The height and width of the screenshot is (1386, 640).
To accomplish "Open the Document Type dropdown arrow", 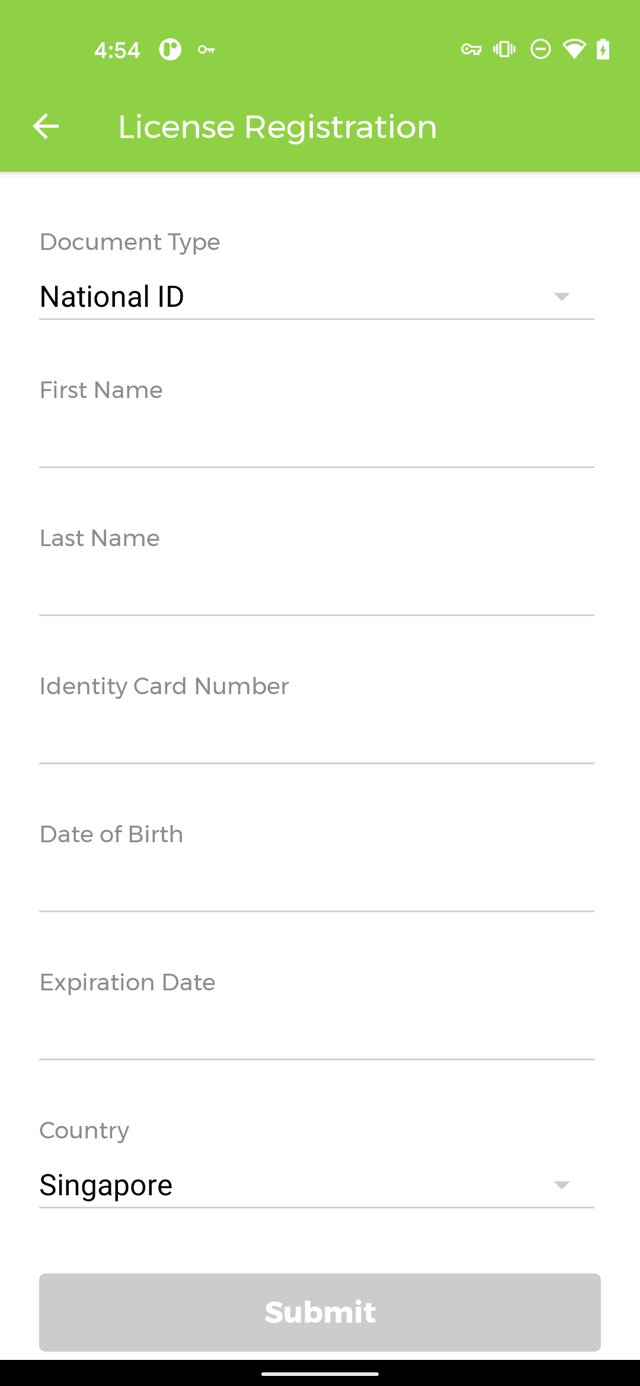I will pyautogui.click(x=562, y=297).
